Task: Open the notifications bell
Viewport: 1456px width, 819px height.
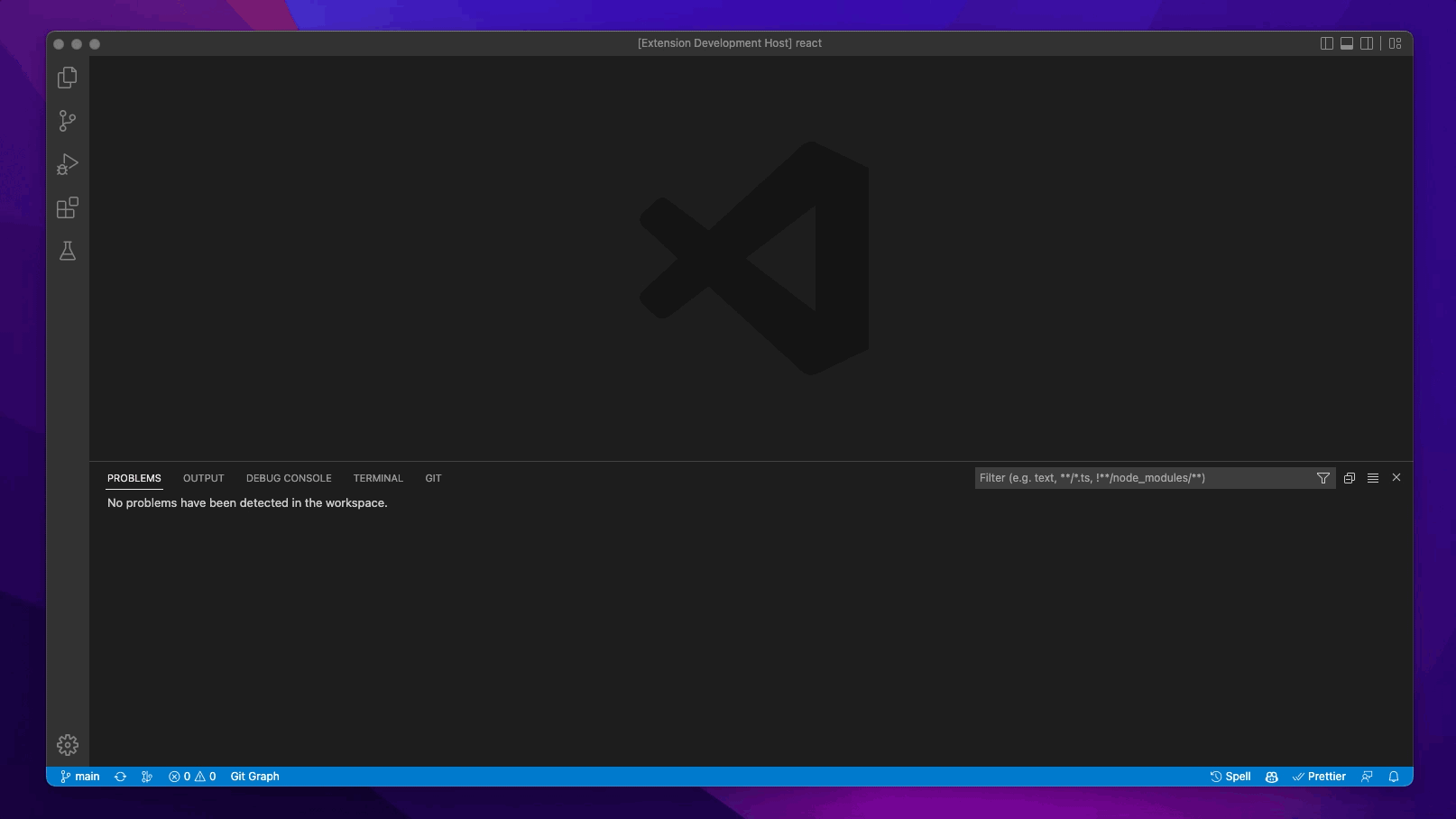Action: pos(1394,777)
